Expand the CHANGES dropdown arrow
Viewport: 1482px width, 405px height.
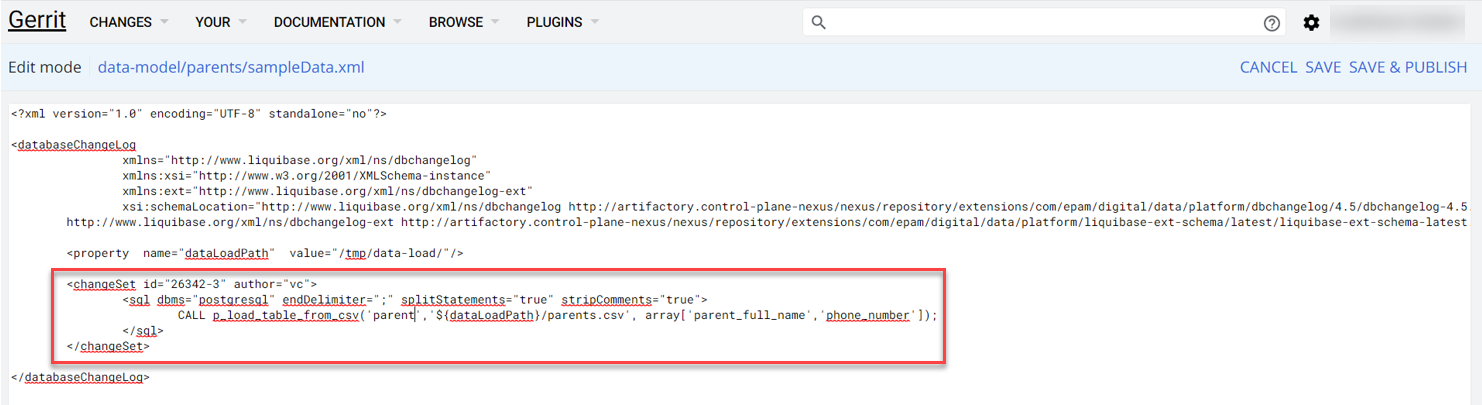[163, 22]
